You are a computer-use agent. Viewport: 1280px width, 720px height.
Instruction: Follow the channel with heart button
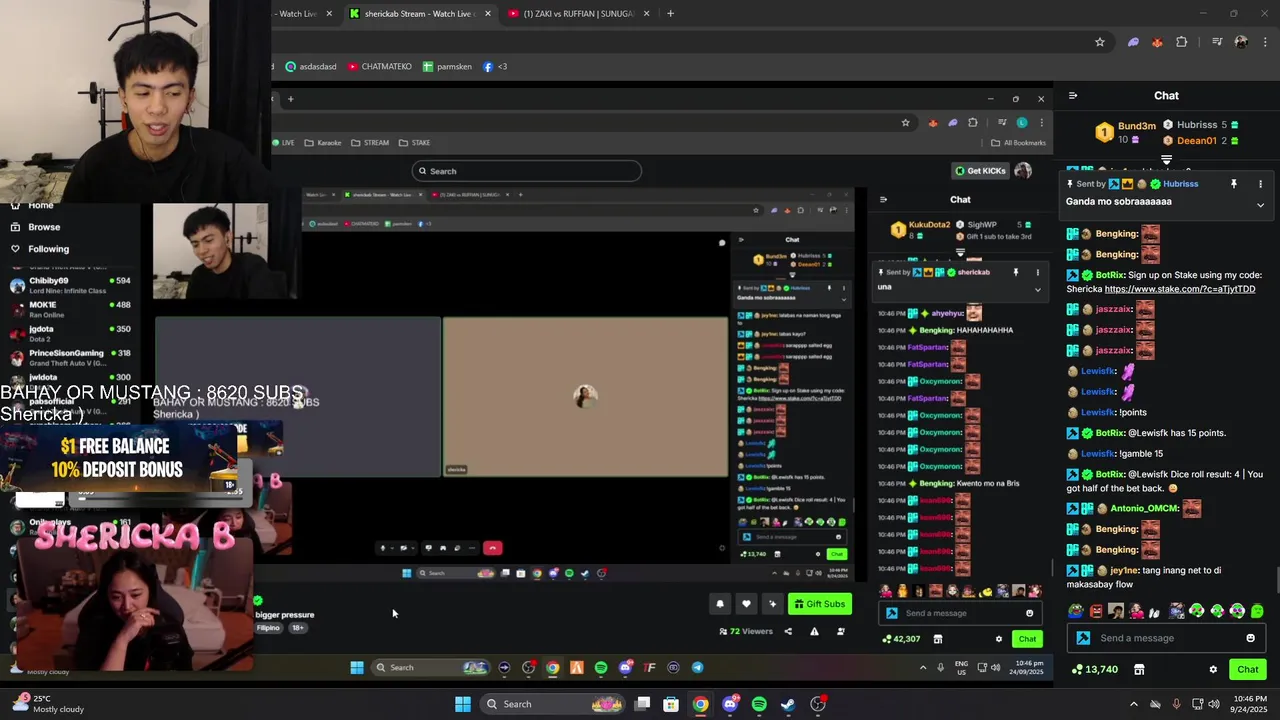(x=746, y=604)
